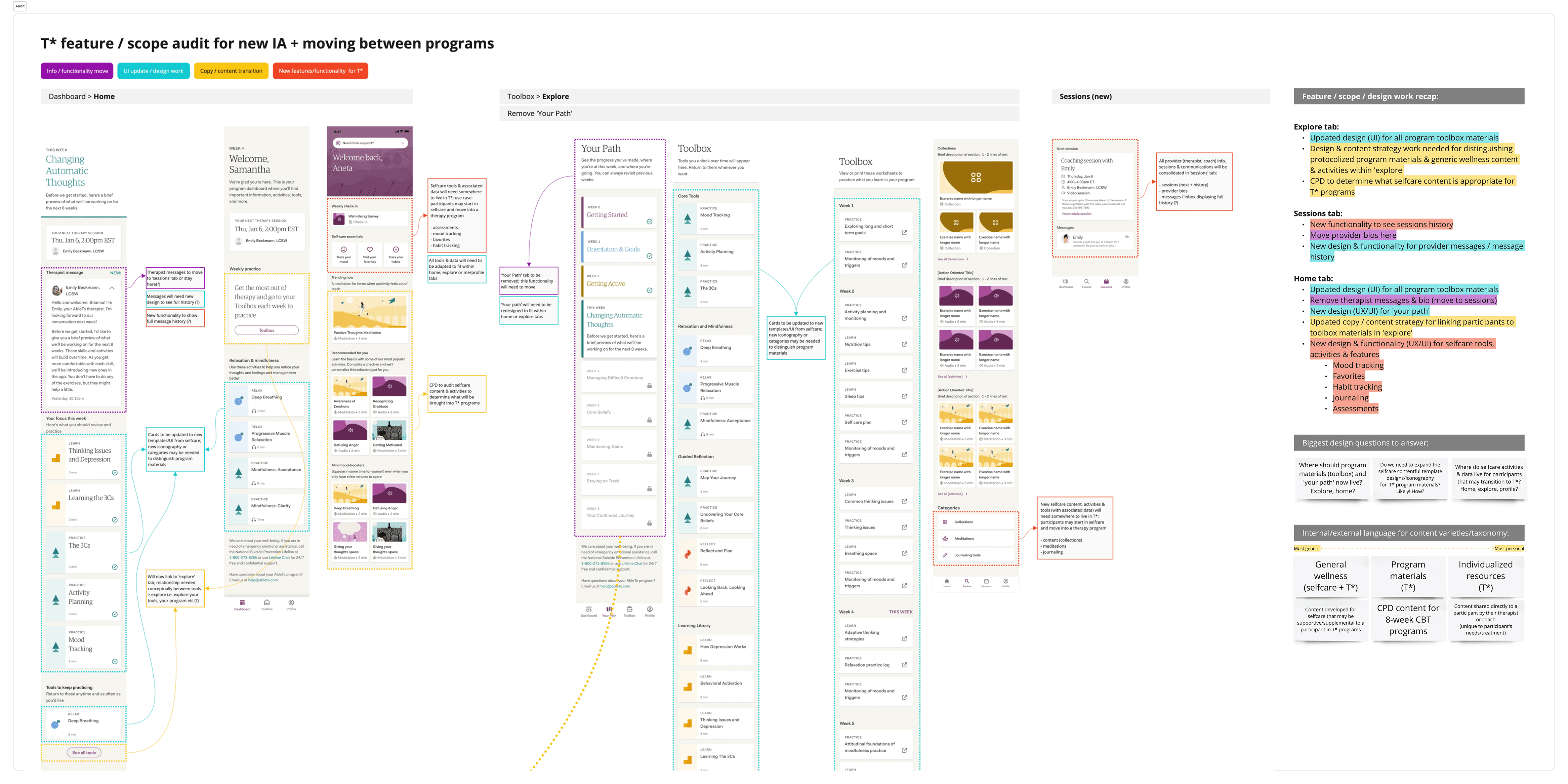This screenshot has height=784, width=1568.
Task: Collapse Emily Beckmann's therapist message with the chevron
Action: pyautogui.click(x=112, y=287)
